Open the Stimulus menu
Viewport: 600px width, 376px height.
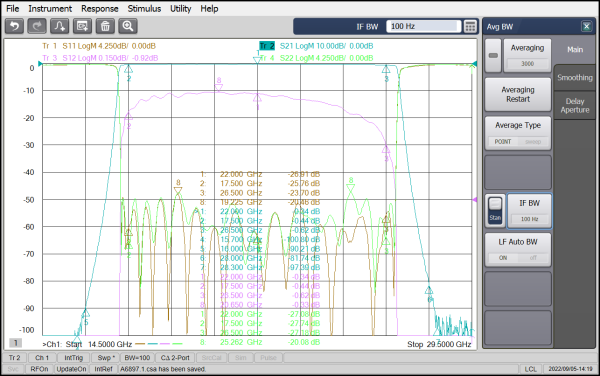click(x=144, y=8)
